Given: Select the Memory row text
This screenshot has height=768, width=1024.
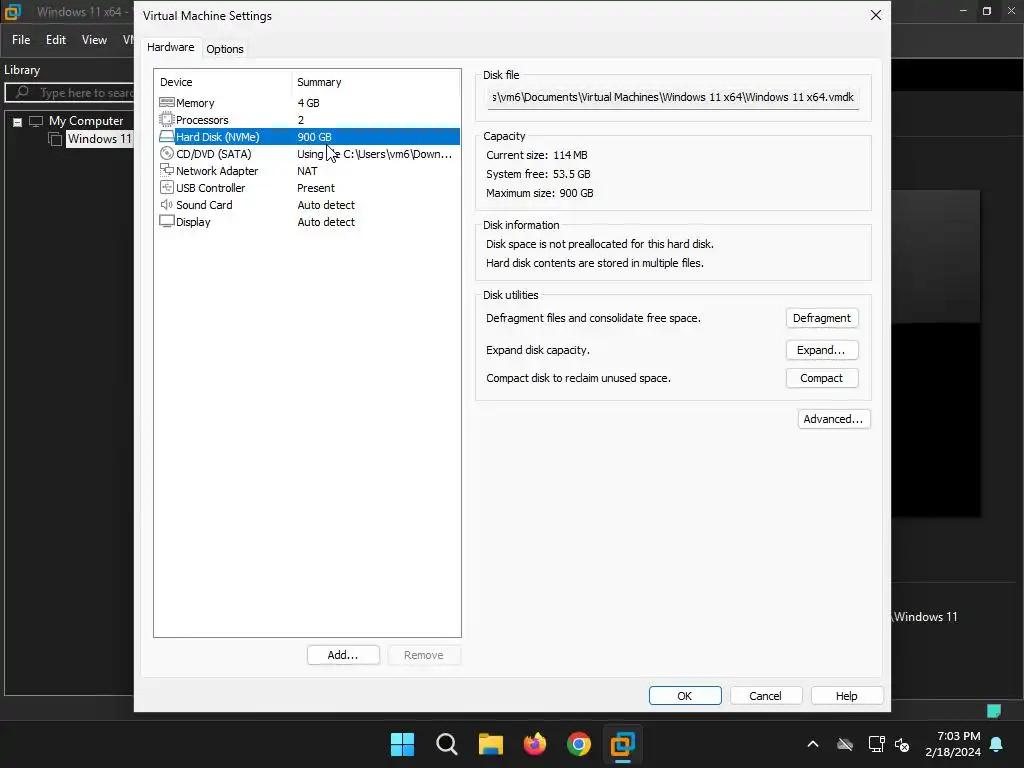Looking at the screenshot, I should [195, 103].
